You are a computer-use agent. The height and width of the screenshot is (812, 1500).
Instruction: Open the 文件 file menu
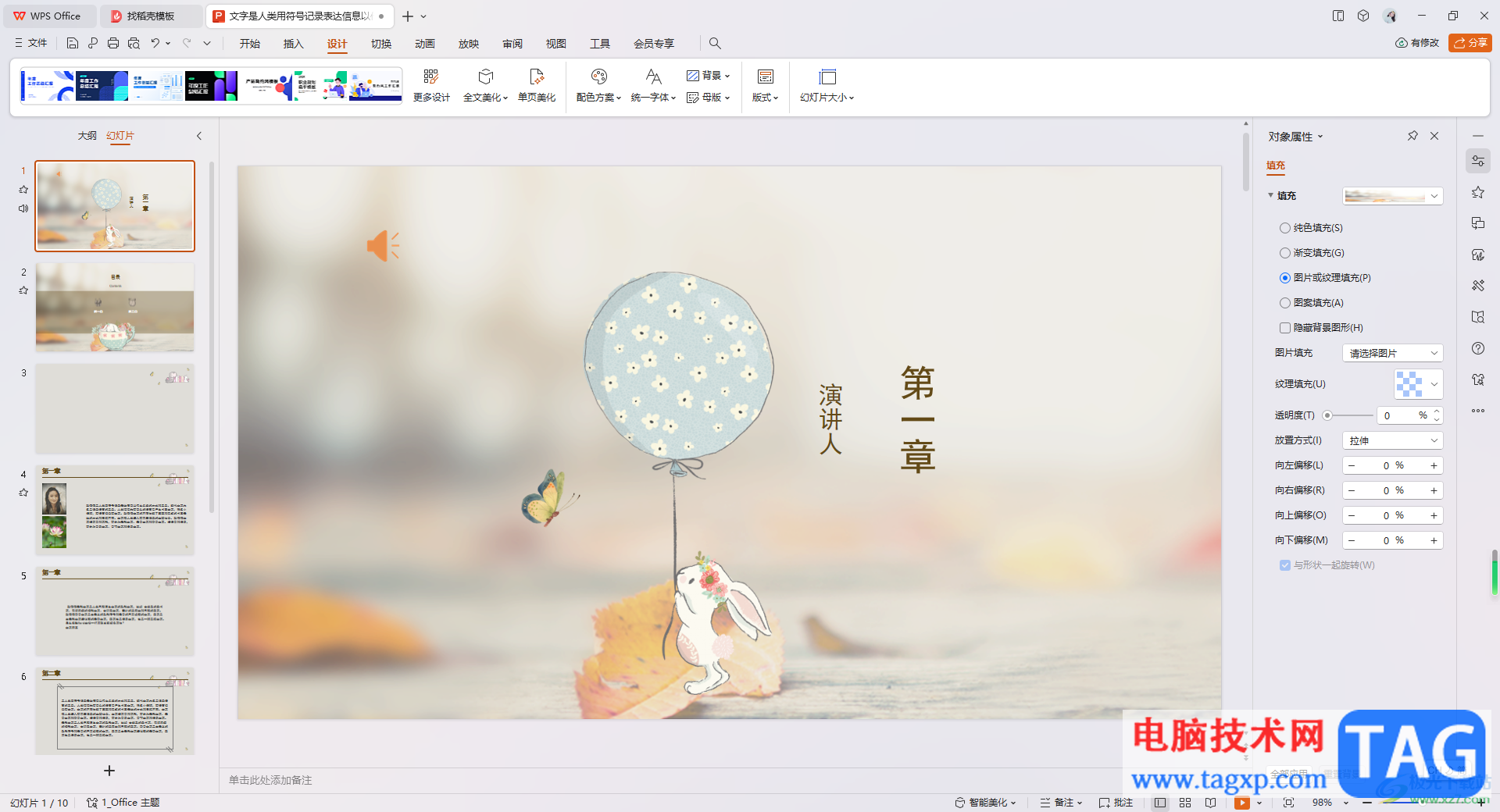point(31,43)
